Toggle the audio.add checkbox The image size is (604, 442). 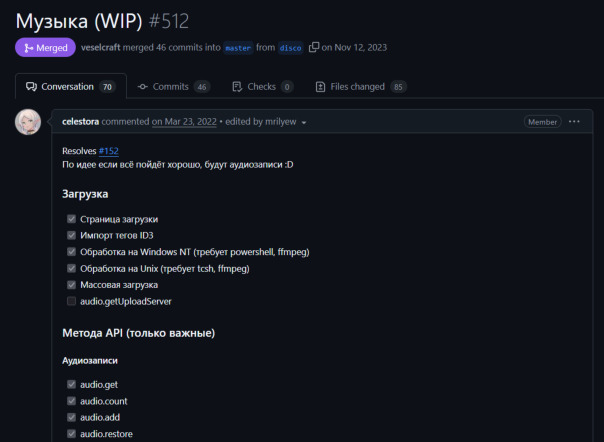point(71,417)
